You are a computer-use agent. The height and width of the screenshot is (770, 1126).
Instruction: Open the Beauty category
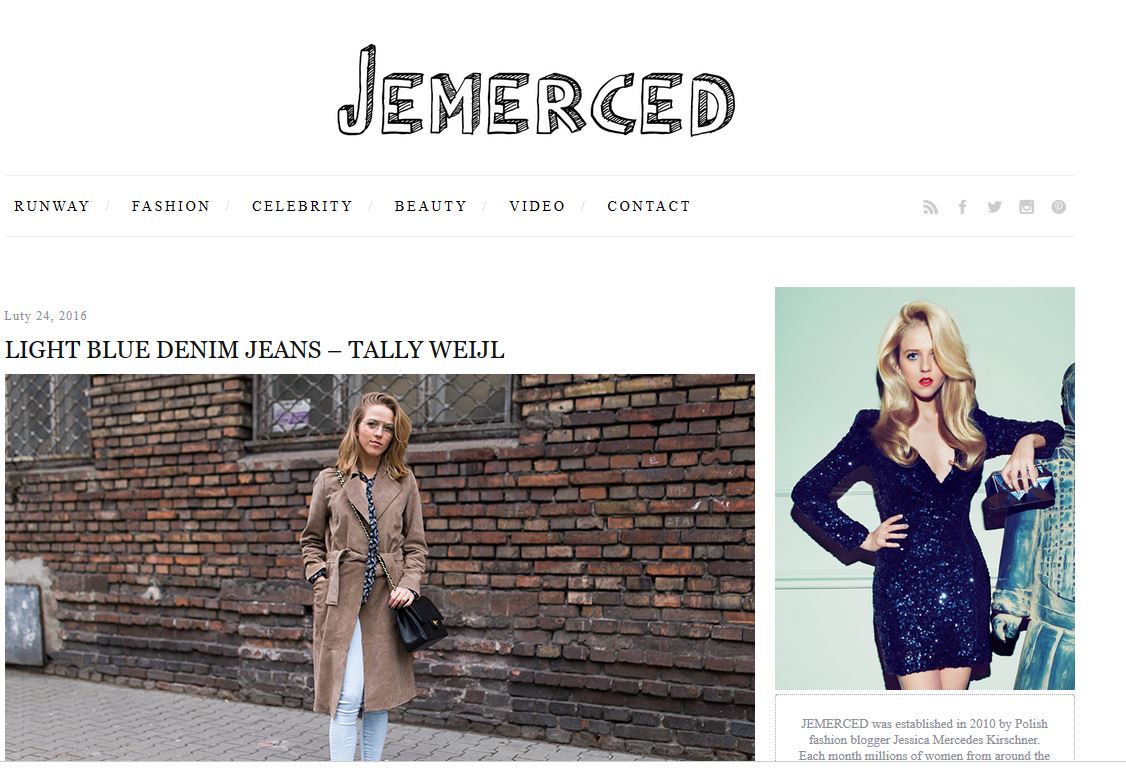click(x=431, y=206)
